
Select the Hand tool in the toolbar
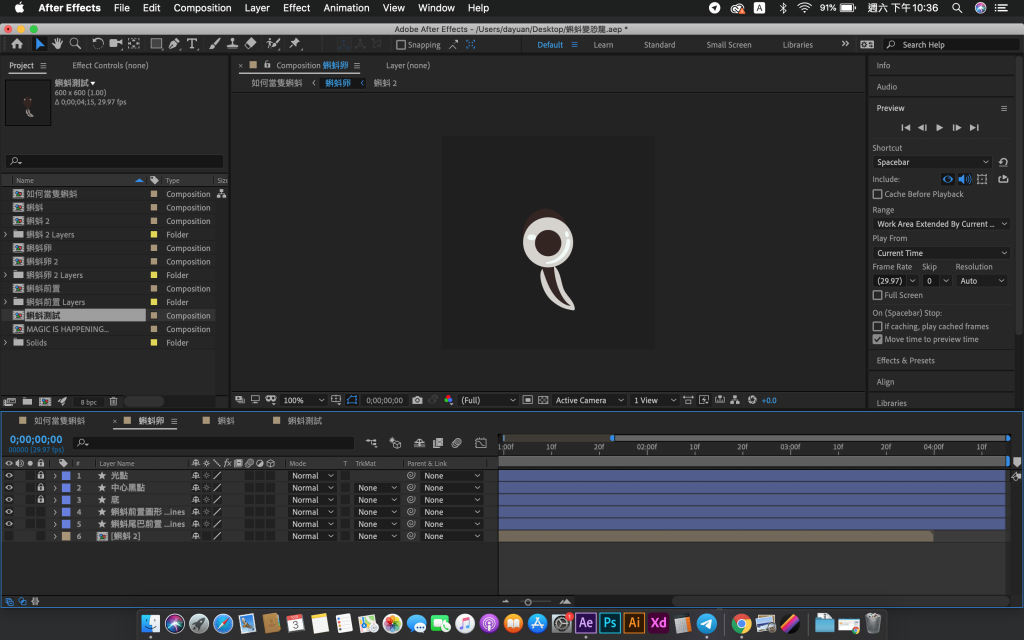(x=58, y=44)
